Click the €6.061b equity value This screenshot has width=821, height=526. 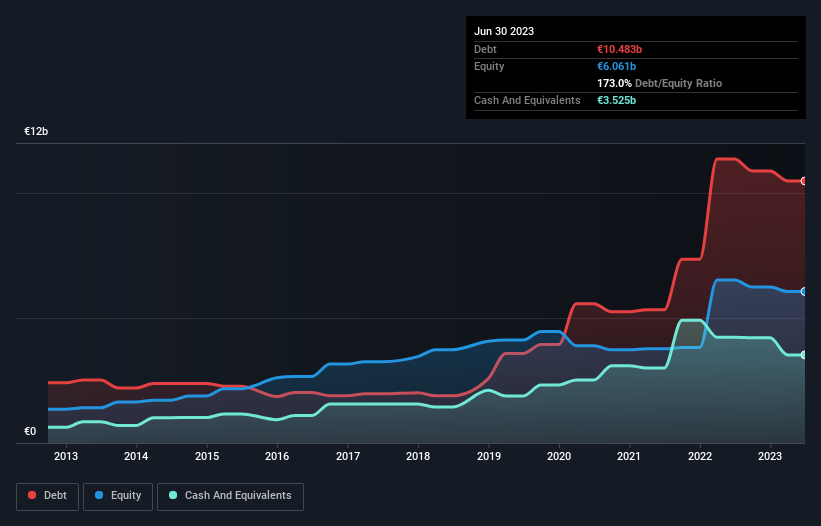pos(616,66)
